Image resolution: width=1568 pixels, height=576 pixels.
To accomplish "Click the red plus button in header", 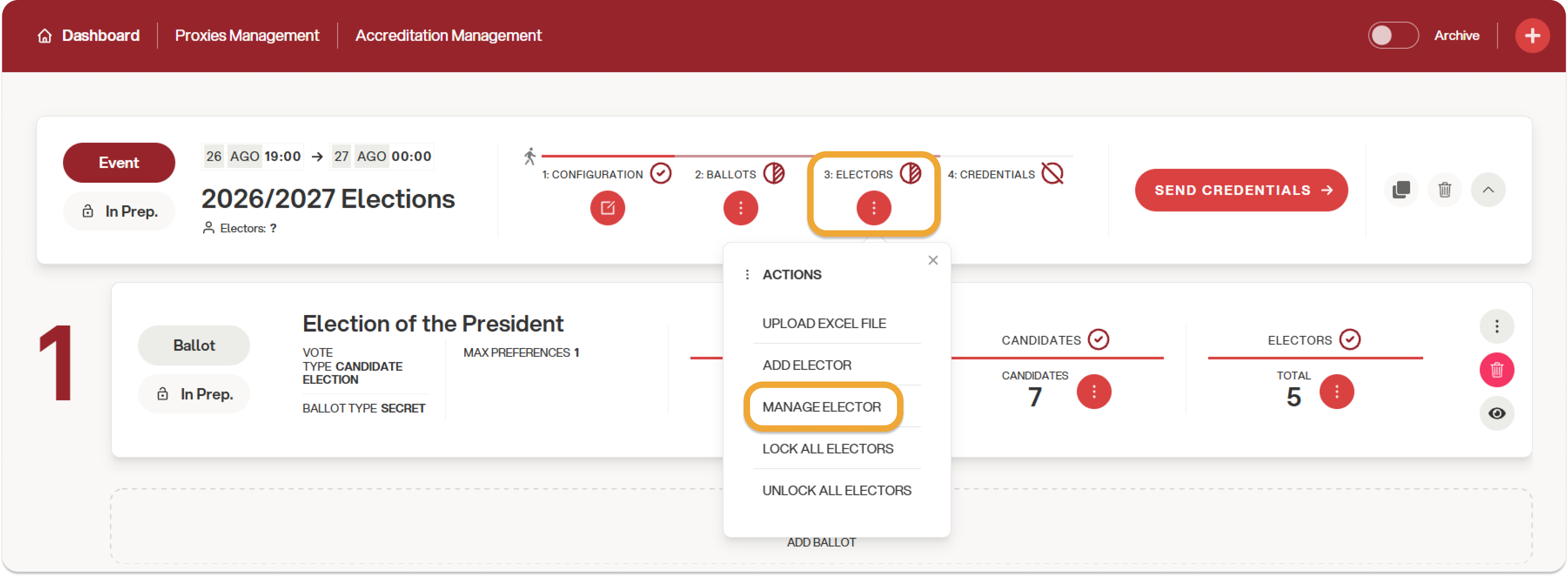I will [x=1532, y=36].
